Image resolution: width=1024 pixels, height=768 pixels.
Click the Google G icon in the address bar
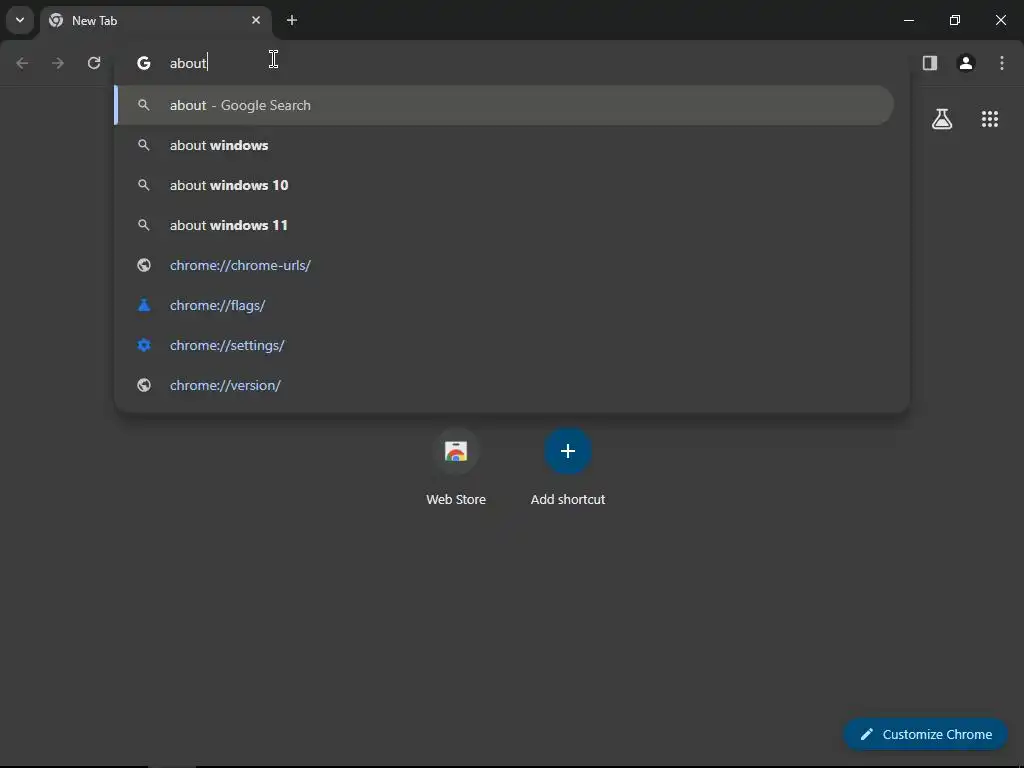click(x=144, y=63)
